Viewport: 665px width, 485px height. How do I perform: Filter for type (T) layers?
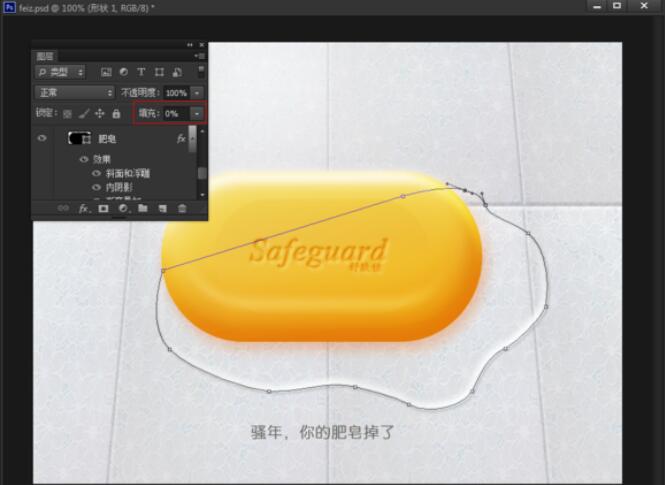141,72
